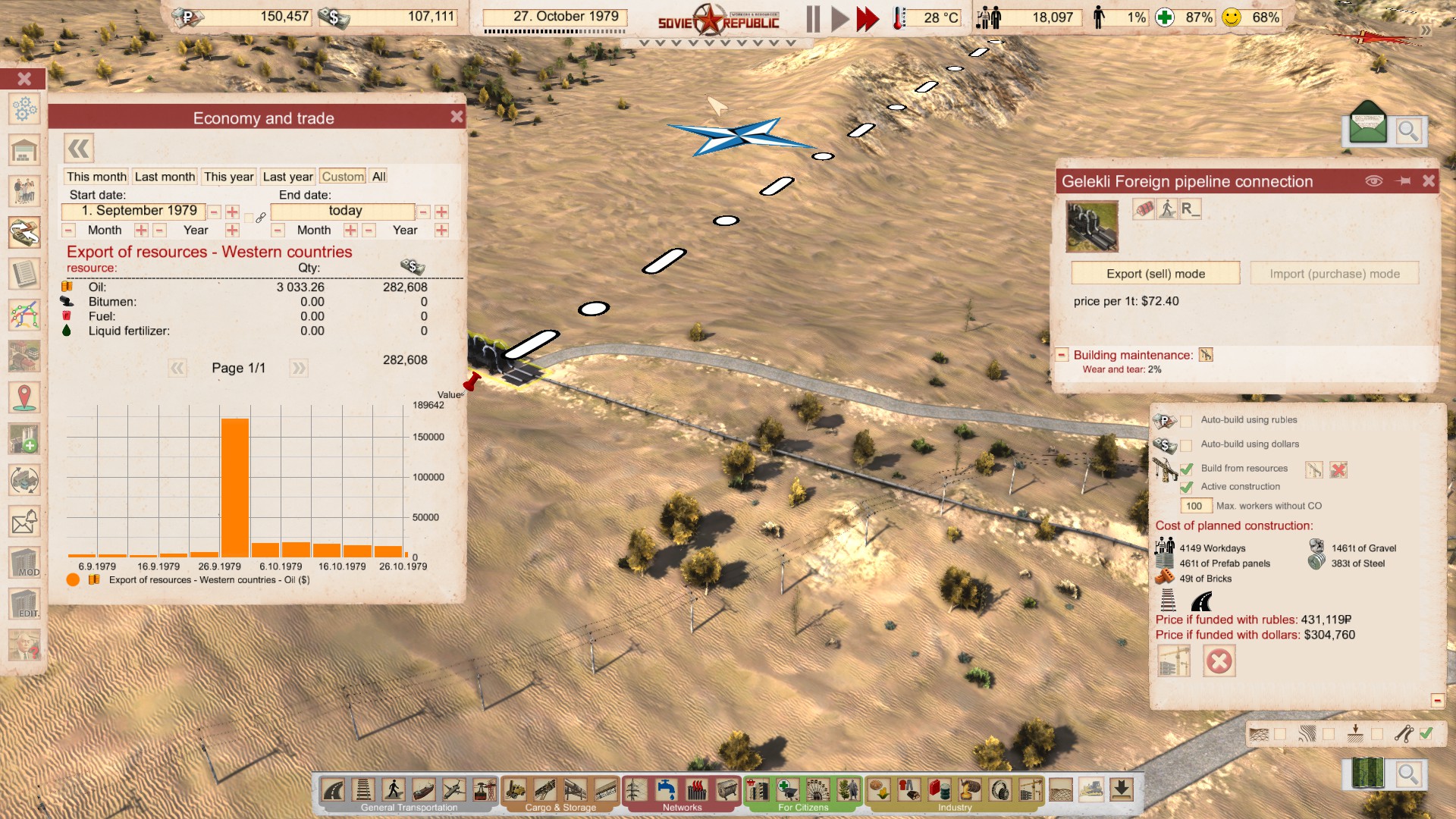This screenshot has width=1456, height=819.
Task: Open the map pin locations sidebar icon
Action: click(x=24, y=397)
